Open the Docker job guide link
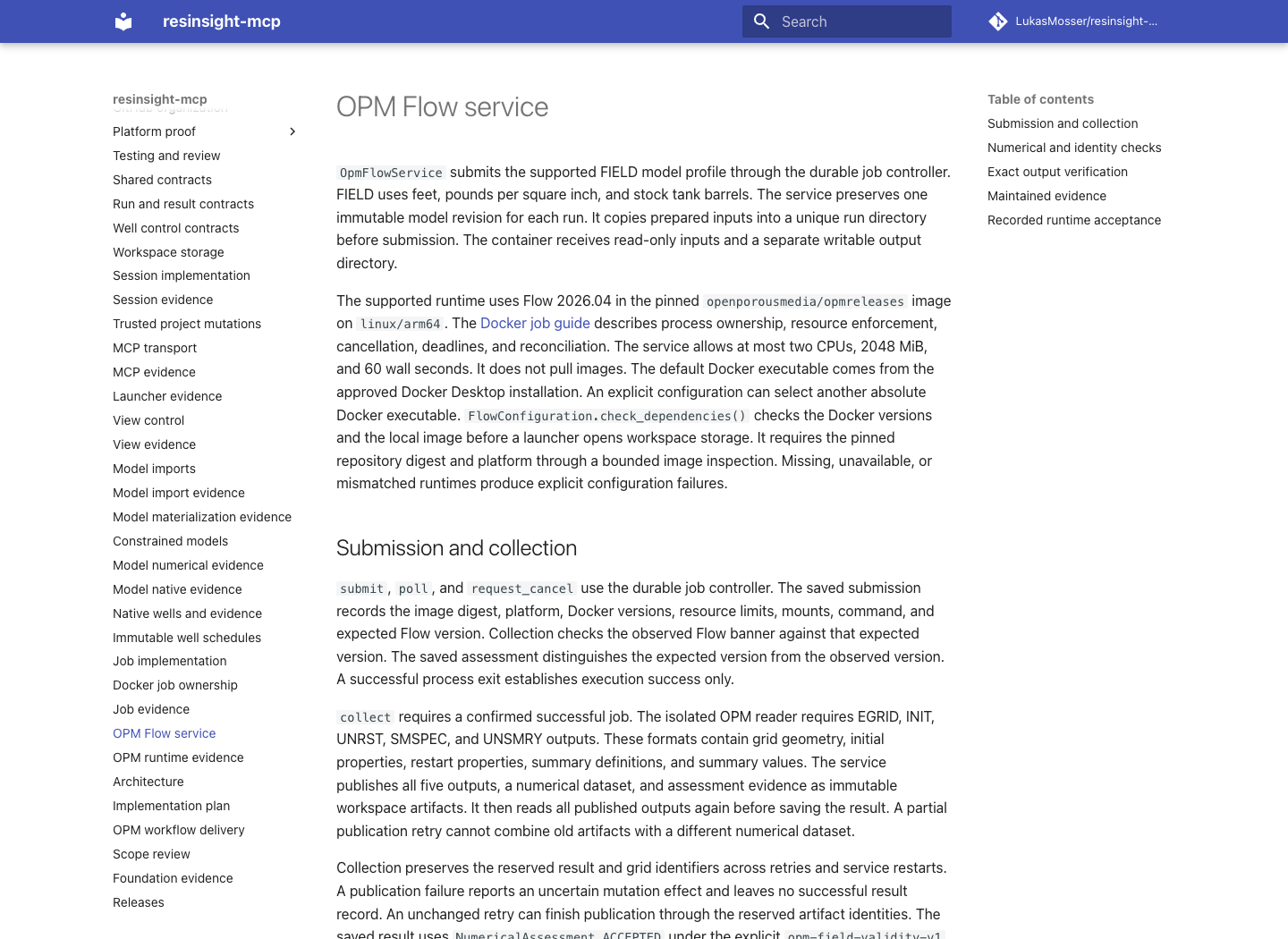Image resolution: width=1288 pixels, height=939 pixels. [x=535, y=323]
